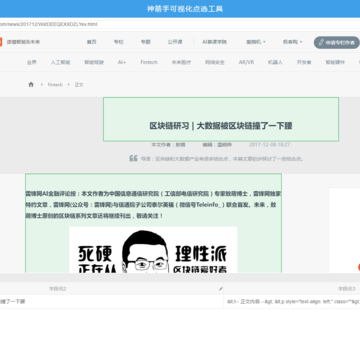360x360 pixels.
Task: Select the AR/VR category tab
Action: (x=246, y=62)
